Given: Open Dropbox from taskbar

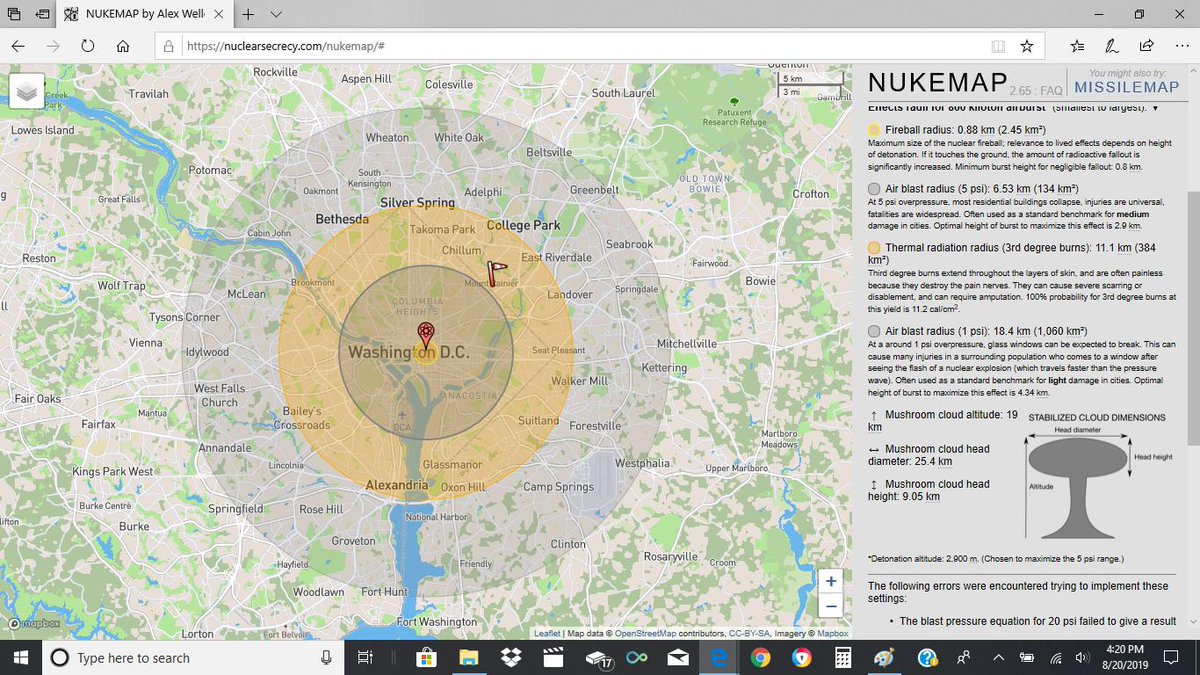Looking at the screenshot, I should click(511, 658).
